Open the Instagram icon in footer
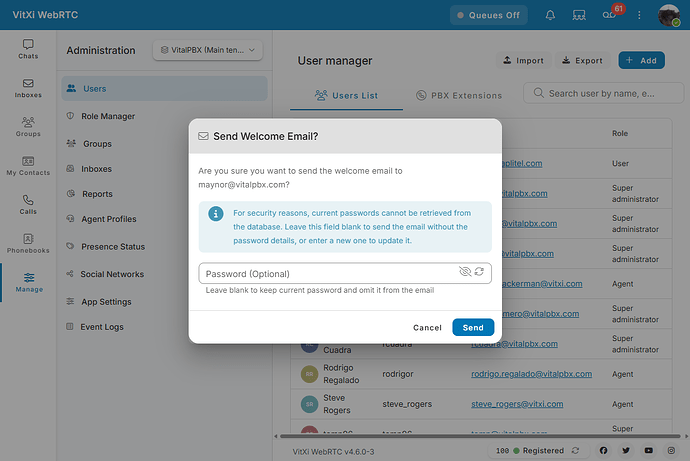Image resolution: width=690 pixels, height=461 pixels. (x=671, y=450)
